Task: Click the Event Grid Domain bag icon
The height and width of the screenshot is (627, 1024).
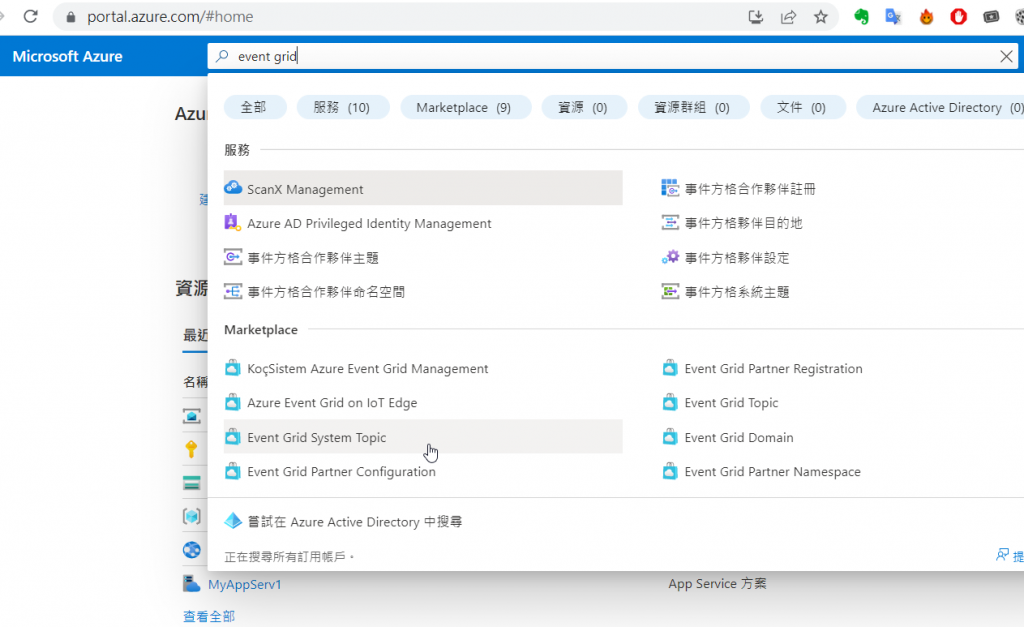Action: click(670, 437)
